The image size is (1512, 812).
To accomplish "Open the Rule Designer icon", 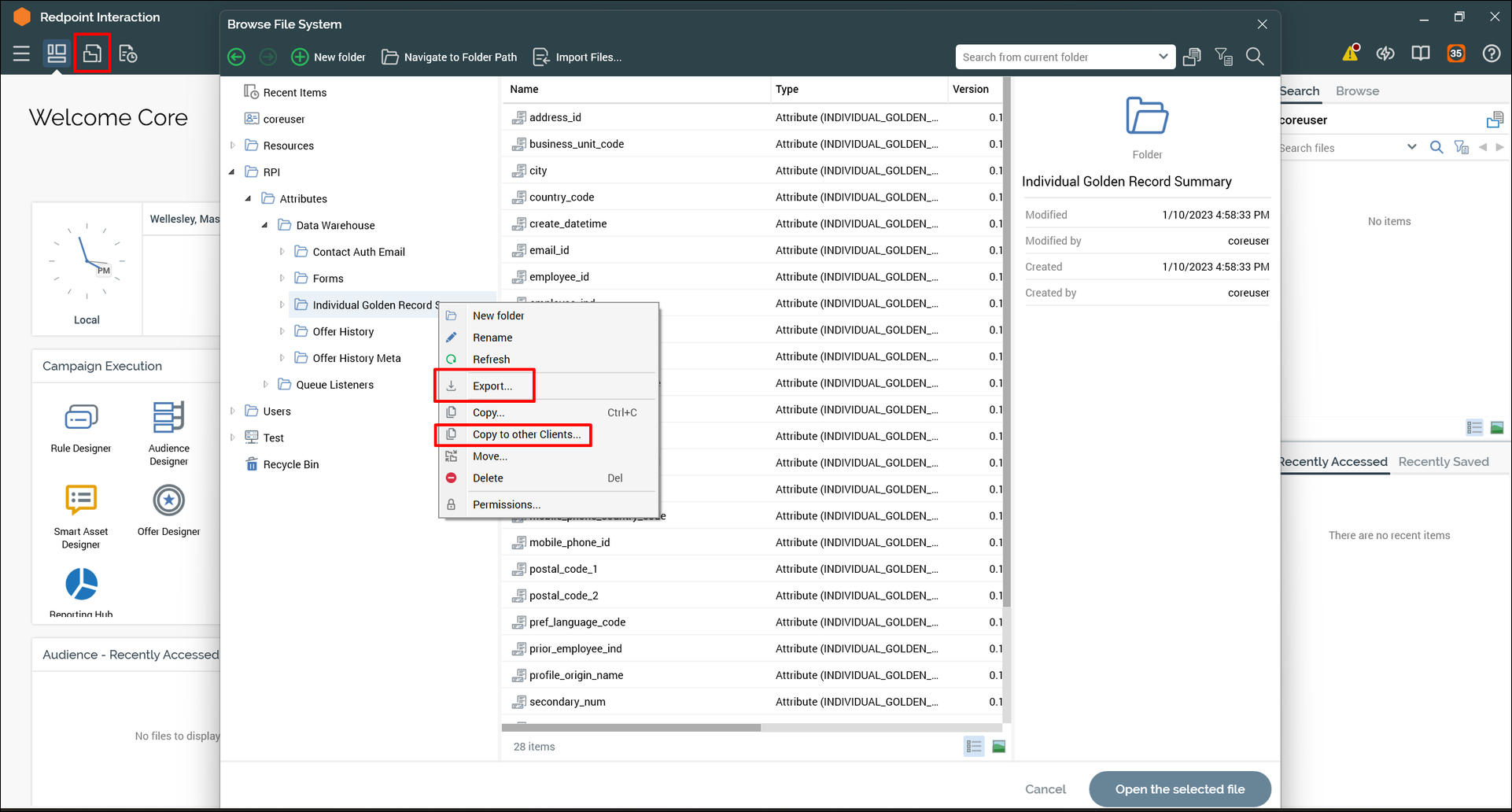I will pos(81,418).
